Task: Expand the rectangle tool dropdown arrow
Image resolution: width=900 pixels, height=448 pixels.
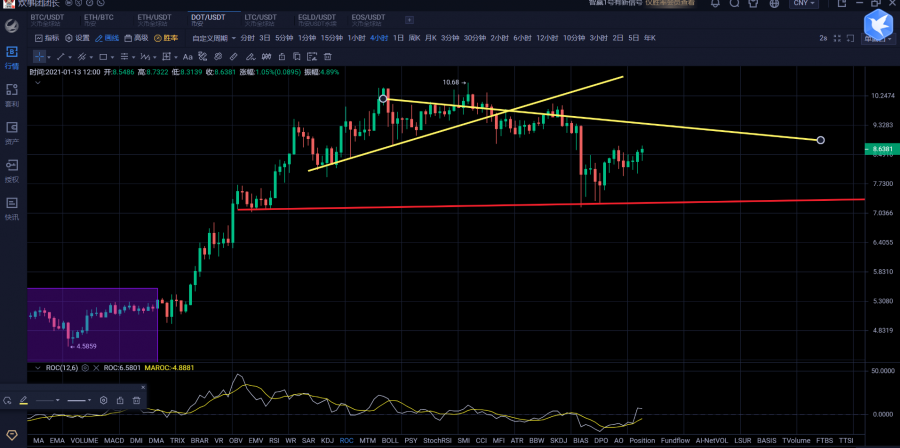Action: [112, 57]
